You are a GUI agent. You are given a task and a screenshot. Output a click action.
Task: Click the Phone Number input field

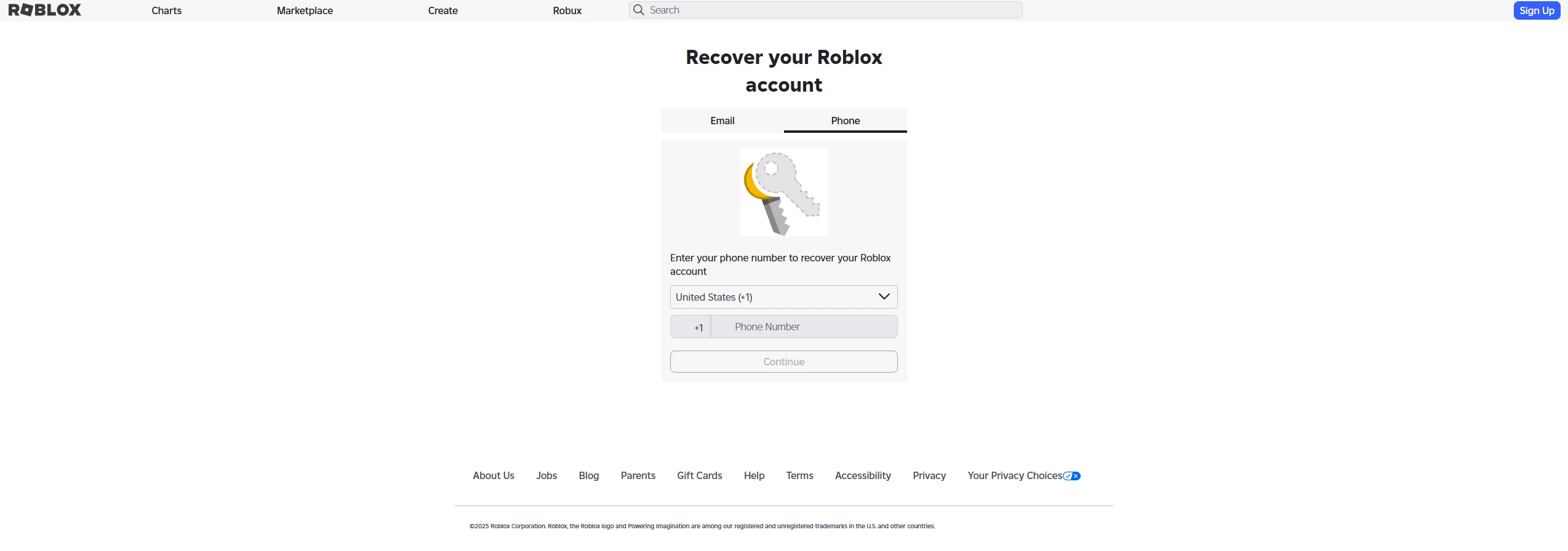(x=804, y=327)
